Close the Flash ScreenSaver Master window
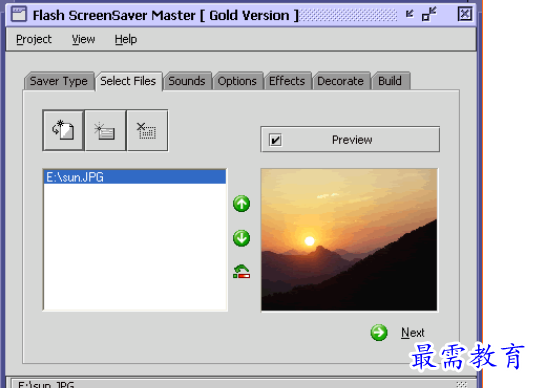 pos(465,14)
